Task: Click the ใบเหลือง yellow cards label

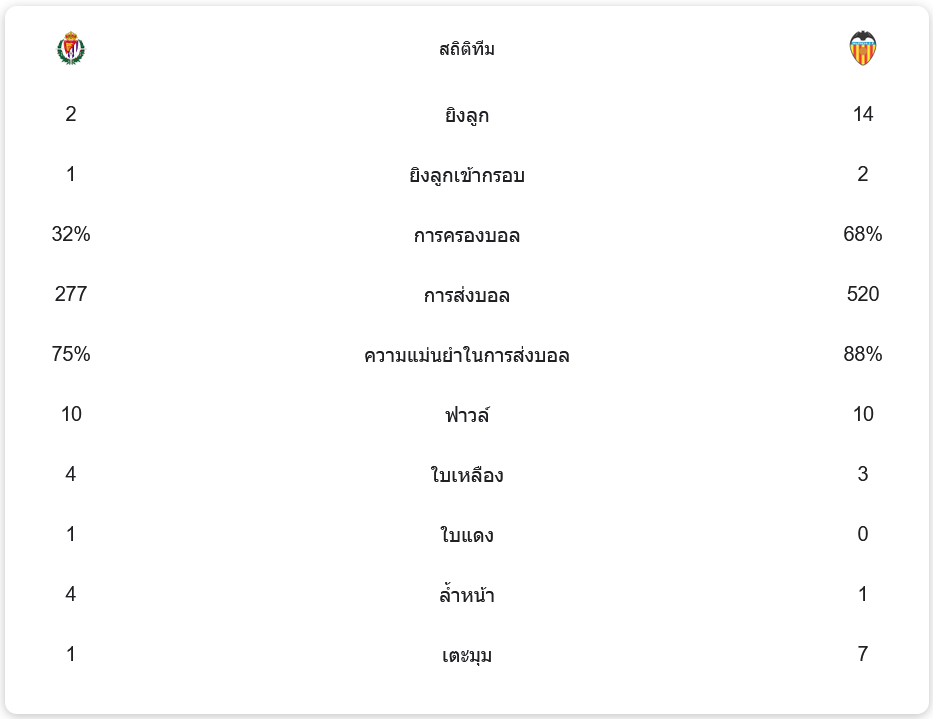Action: [x=467, y=475]
